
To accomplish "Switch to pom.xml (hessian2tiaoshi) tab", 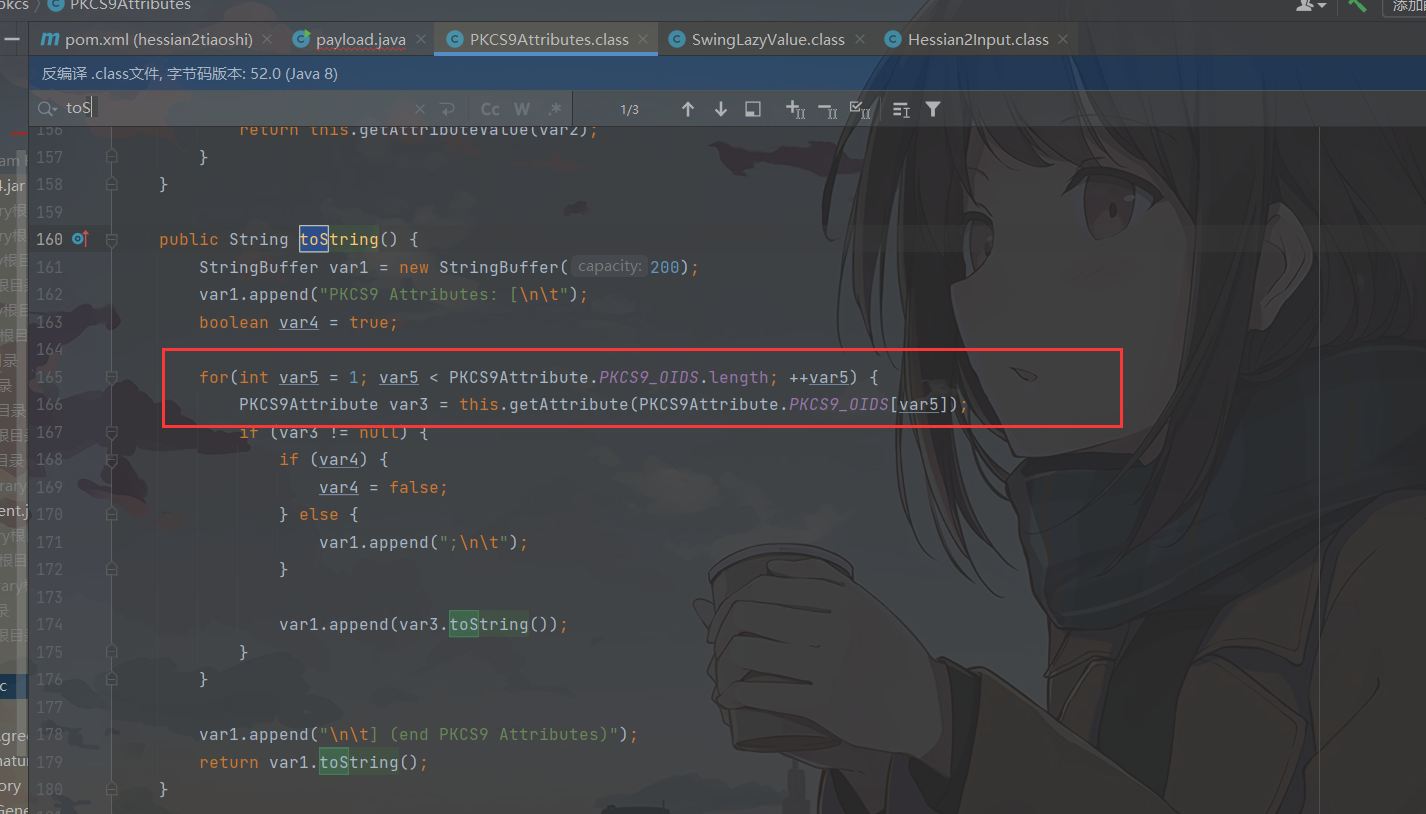I will (159, 40).
